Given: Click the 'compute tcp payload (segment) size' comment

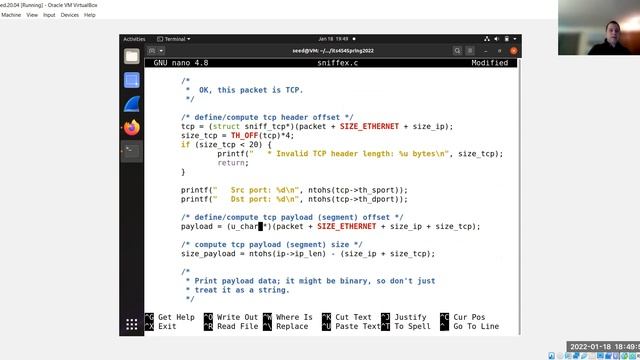Looking at the screenshot, I should (x=272, y=244).
